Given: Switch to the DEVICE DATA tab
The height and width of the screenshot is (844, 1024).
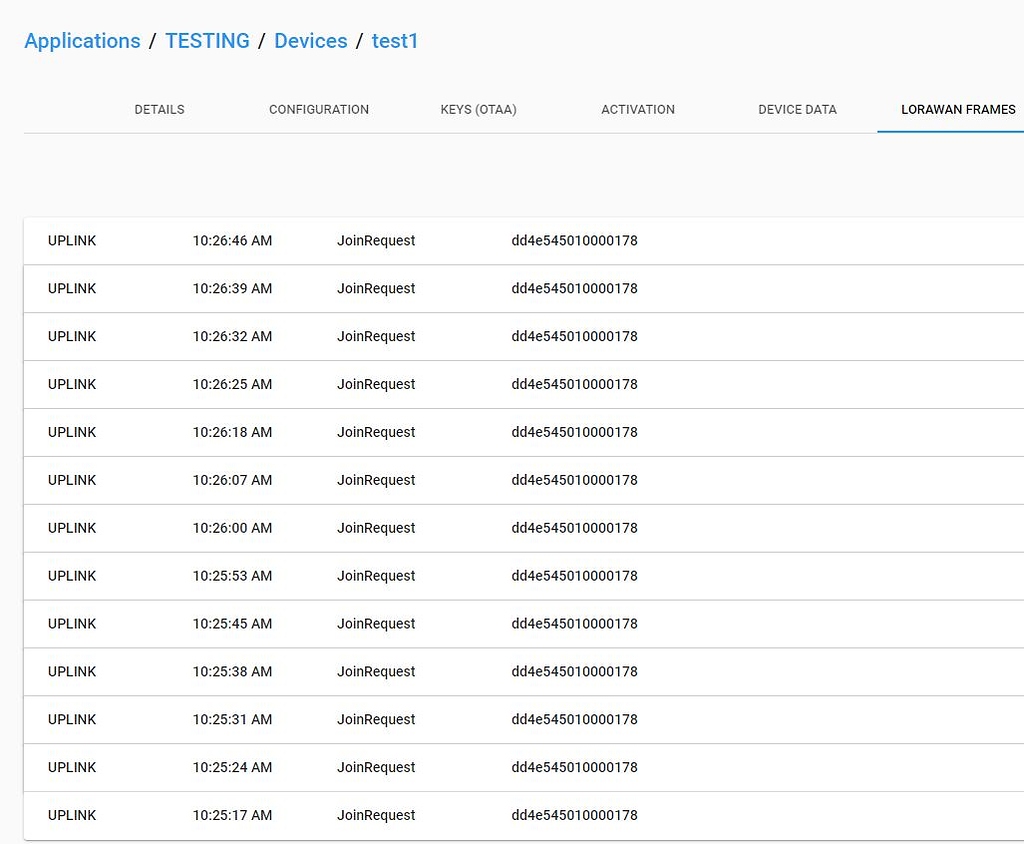Looking at the screenshot, I should [797, 110].
